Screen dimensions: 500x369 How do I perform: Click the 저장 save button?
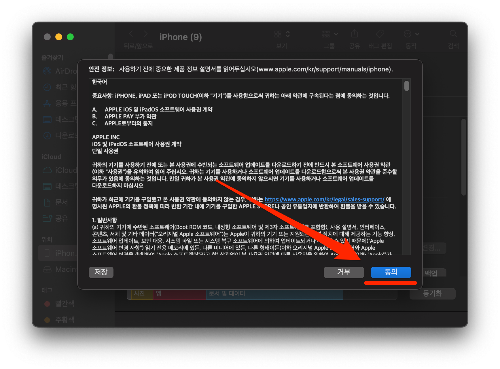pyautogui.click(x=101, y=272)
